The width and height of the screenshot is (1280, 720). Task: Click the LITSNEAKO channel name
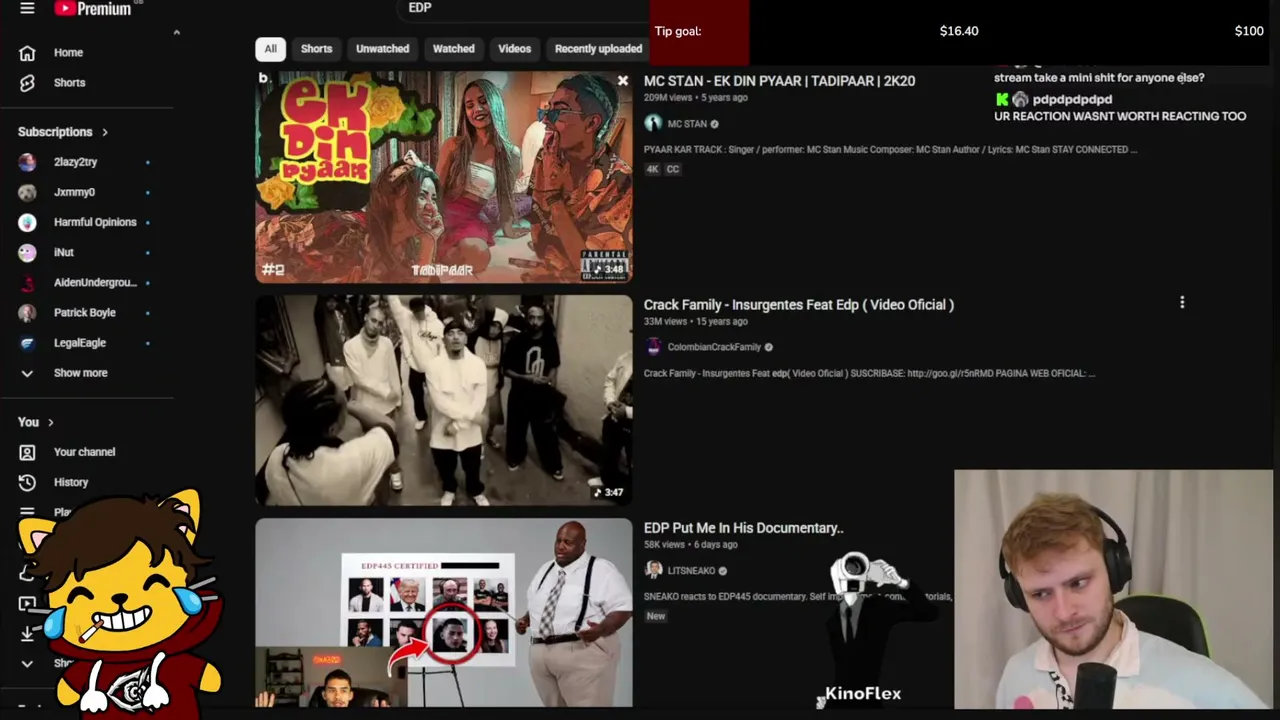[691, 571]
